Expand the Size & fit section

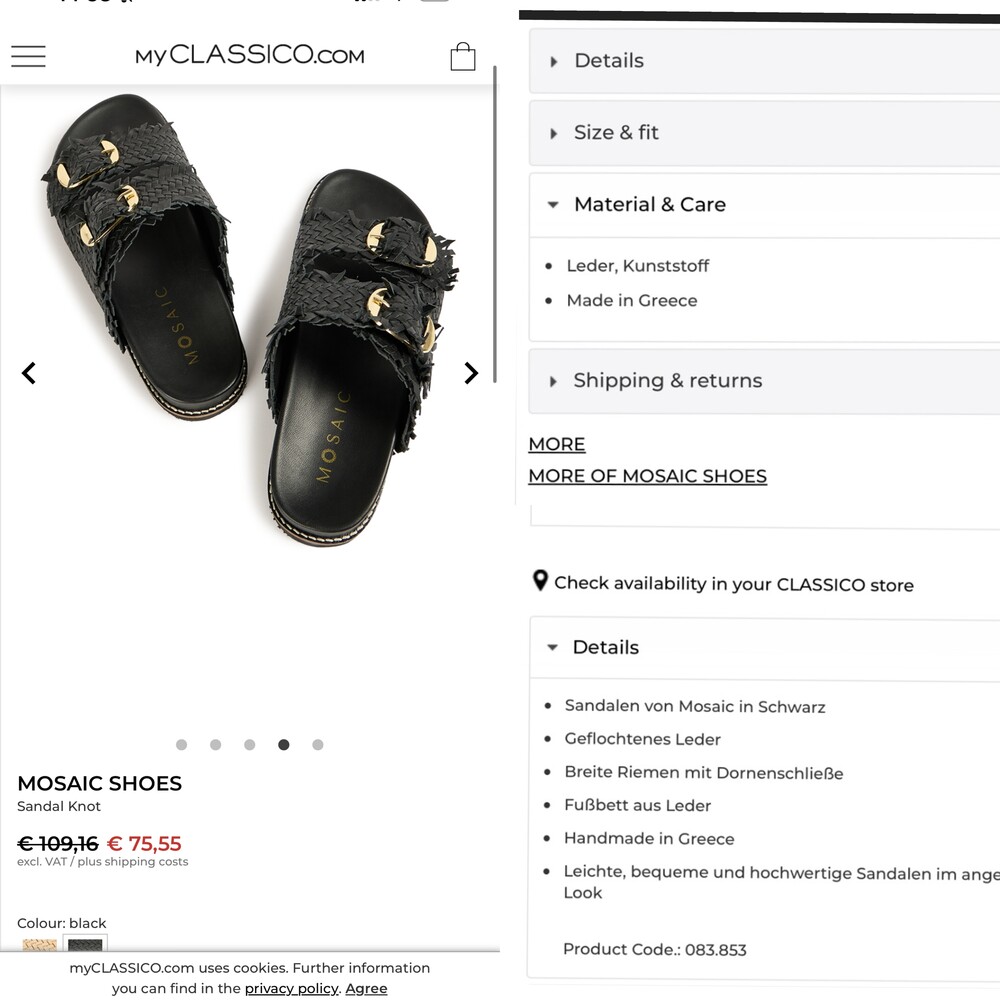[x=765, y=133]
